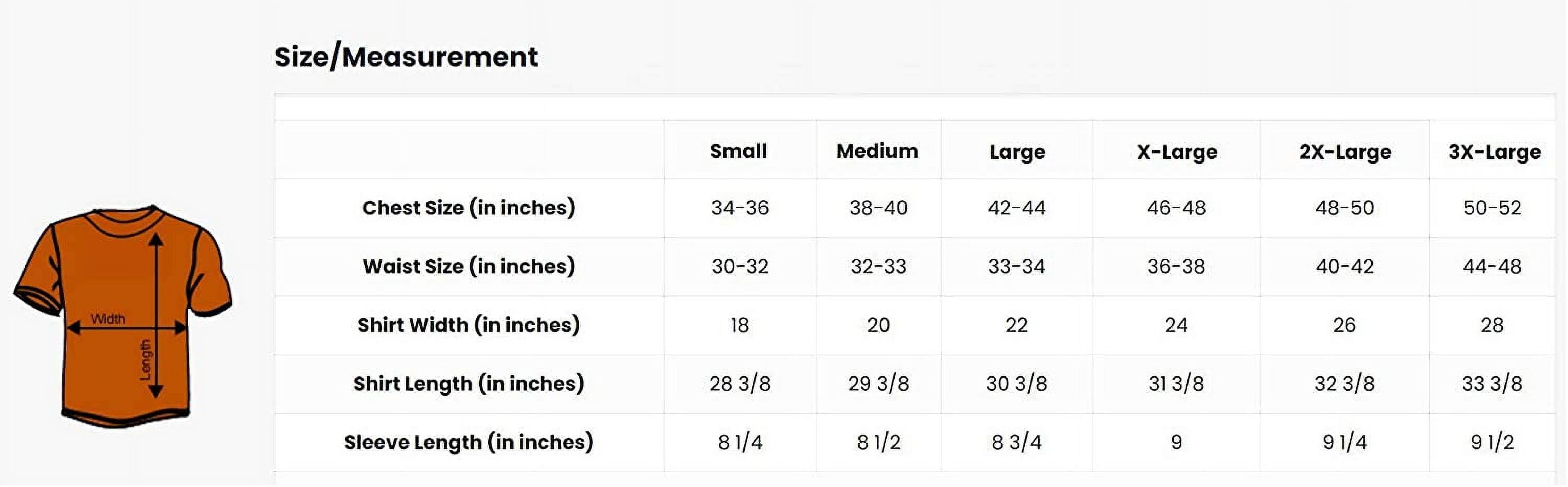Click the shirt width value 24

click(1176, 325)
